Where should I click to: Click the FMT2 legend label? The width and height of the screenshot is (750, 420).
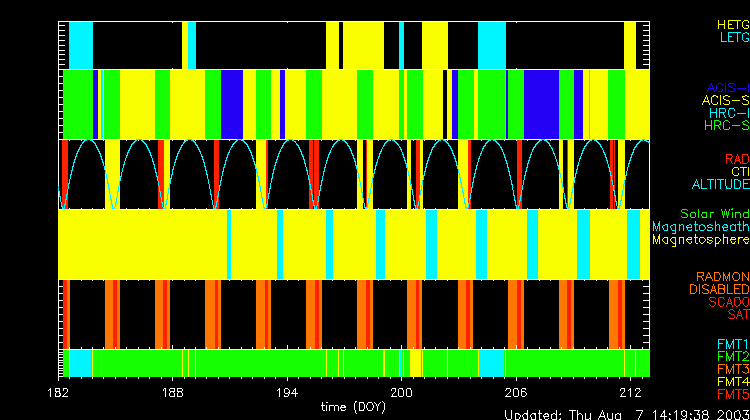(x=732, y=357)
